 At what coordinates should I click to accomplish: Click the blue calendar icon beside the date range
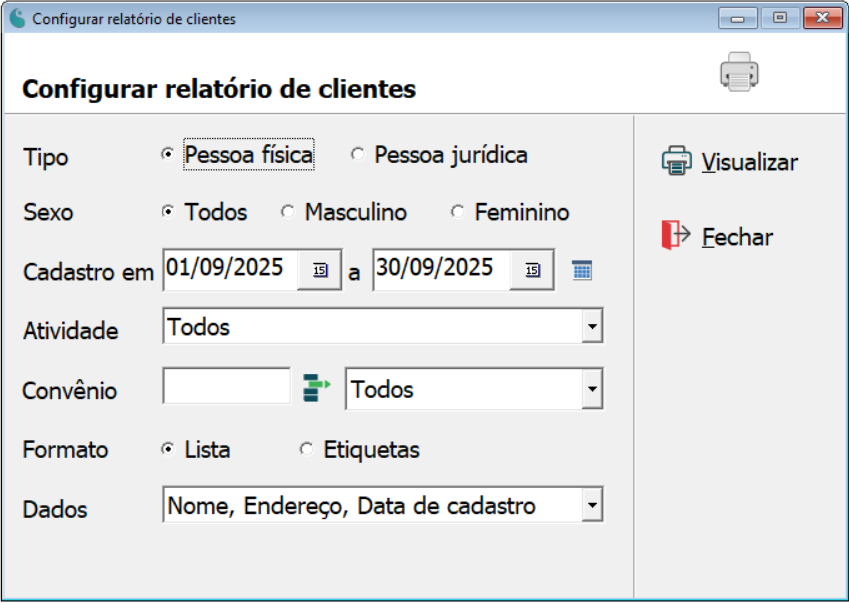point(582,269)
